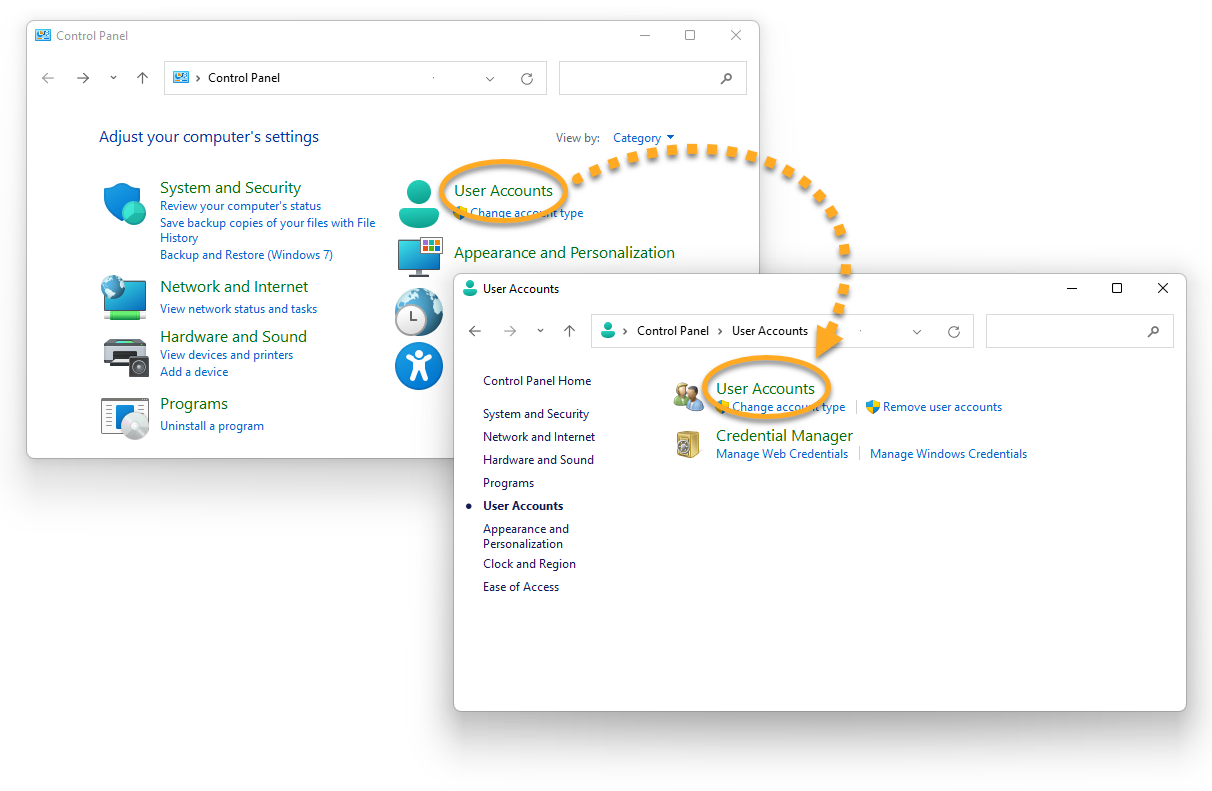Open recent locations dropdown in User Accounts window
1212x791 pixels.
540,331
